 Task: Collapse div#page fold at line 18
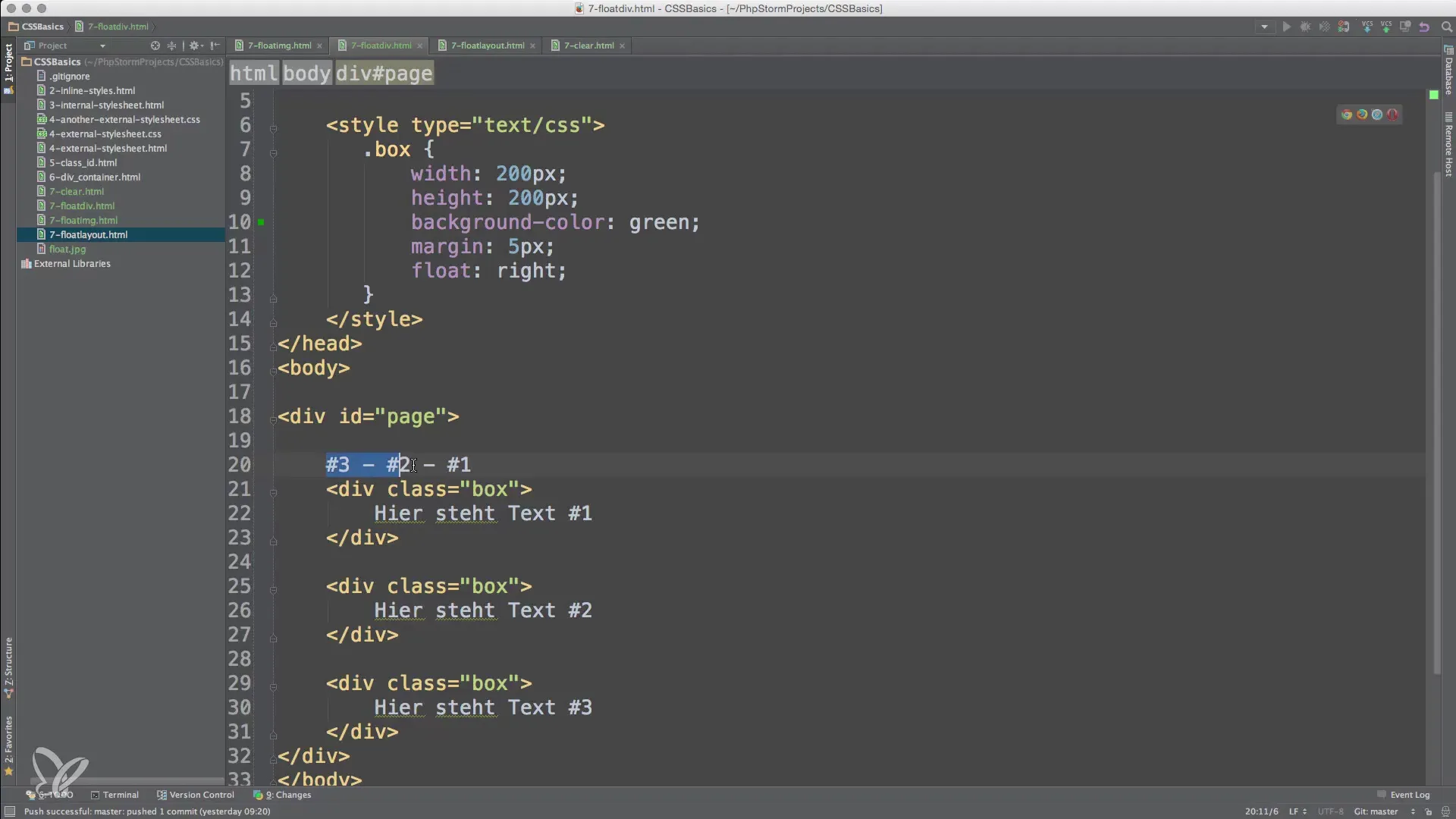(273, 419)
